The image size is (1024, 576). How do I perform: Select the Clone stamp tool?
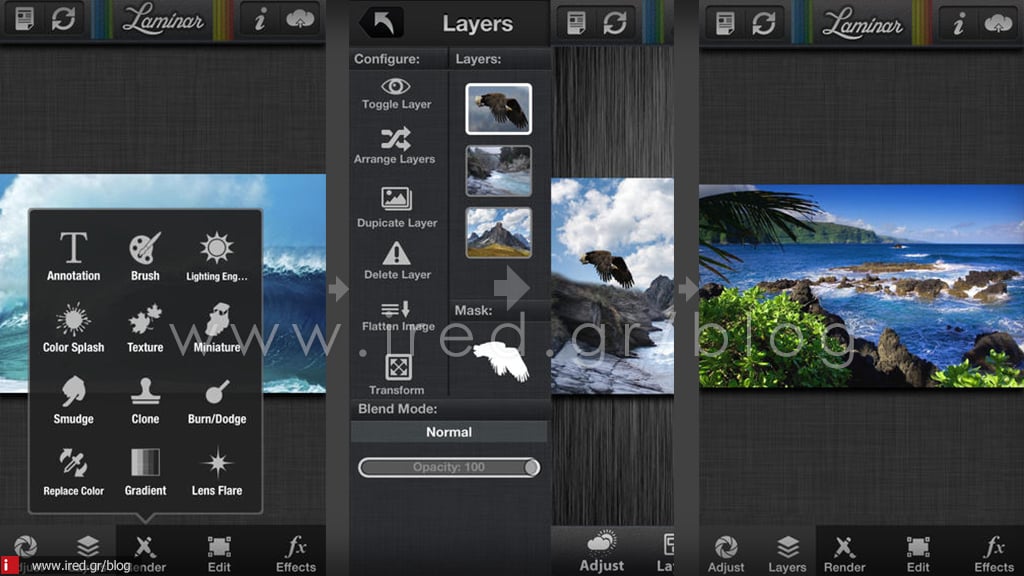click(x=145, y=398)
